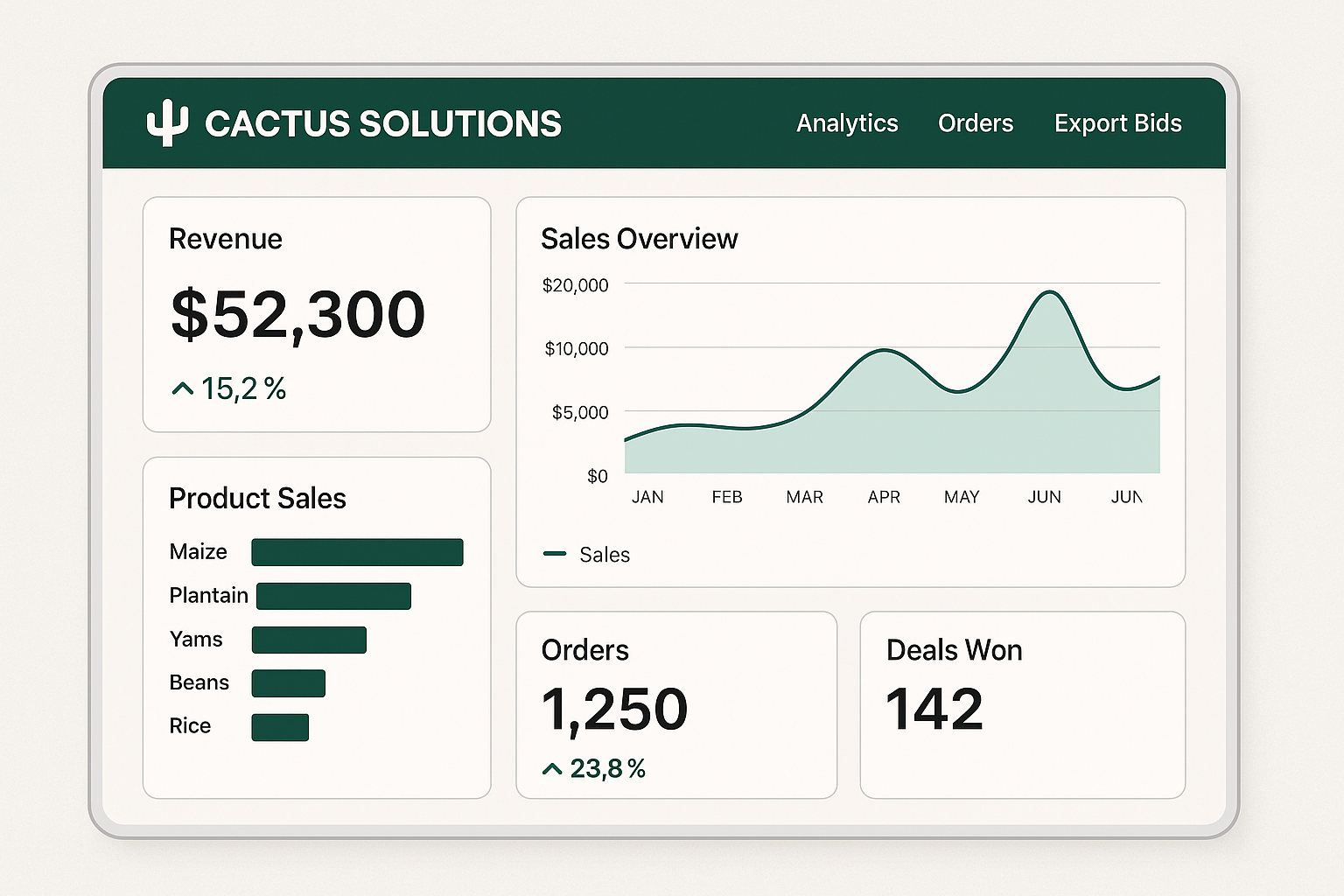Image resolution: width=1344 pixels, height=896 pixels.
Task: Click the Sales legend line marker
Action: coord(555,554)
